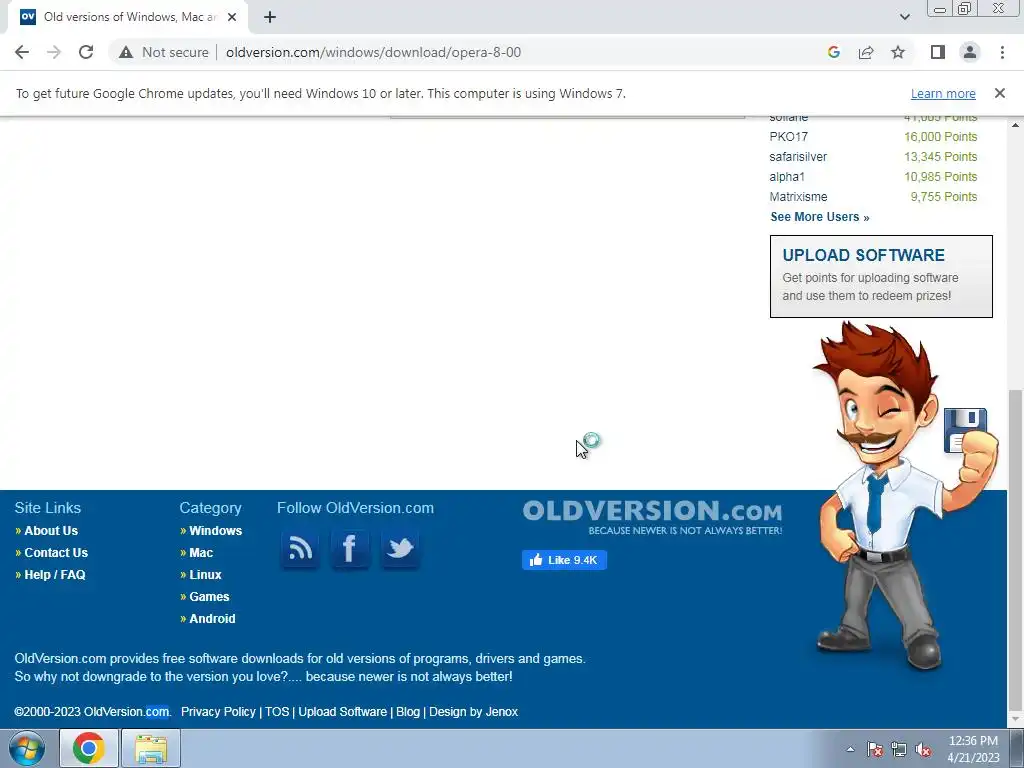This screenshot has width=1024, height=768.
Task: Open network status tray icon
Action: 899,749
